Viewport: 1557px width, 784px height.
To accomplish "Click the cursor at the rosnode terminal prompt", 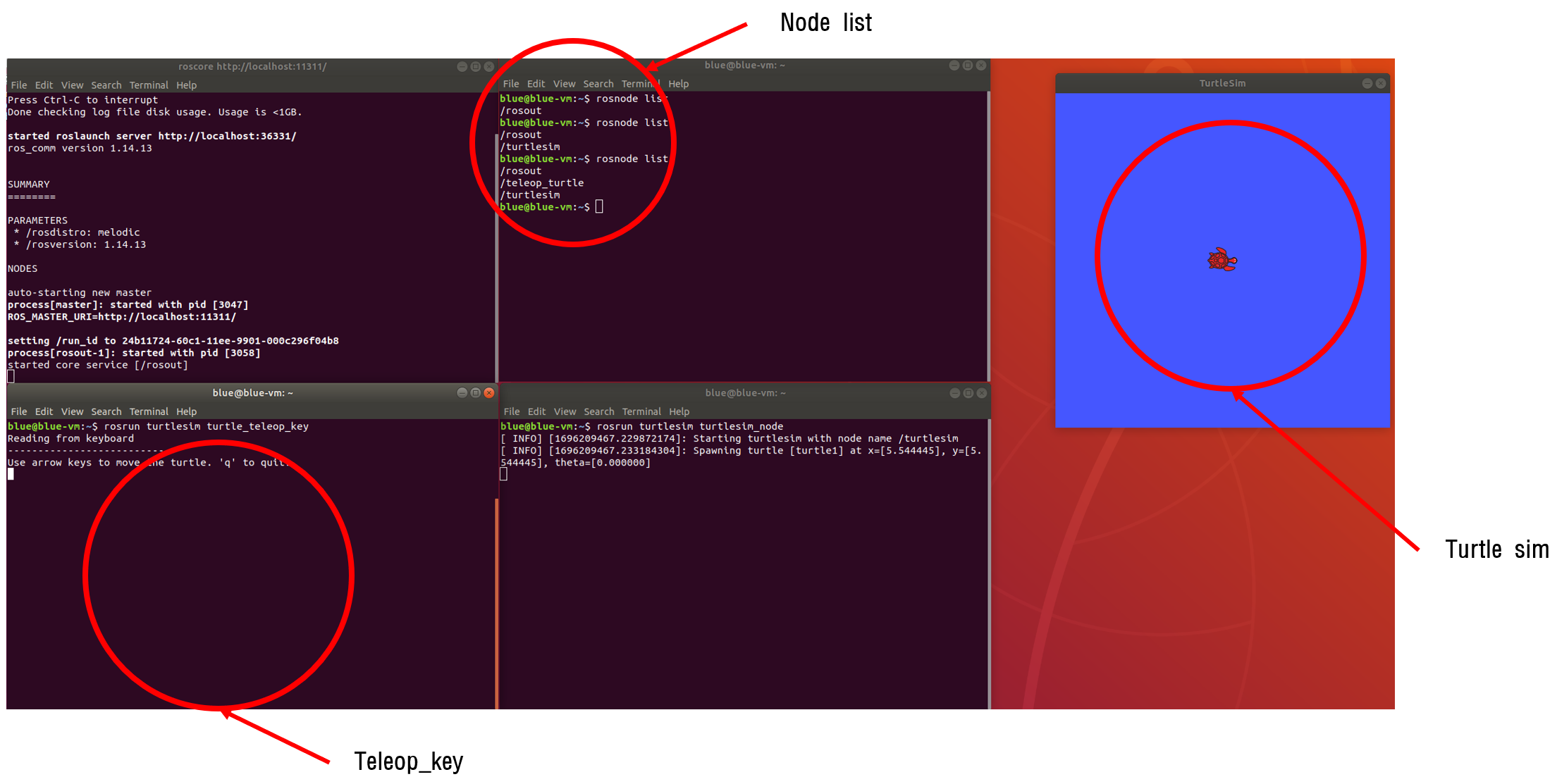I will point(599,207).
